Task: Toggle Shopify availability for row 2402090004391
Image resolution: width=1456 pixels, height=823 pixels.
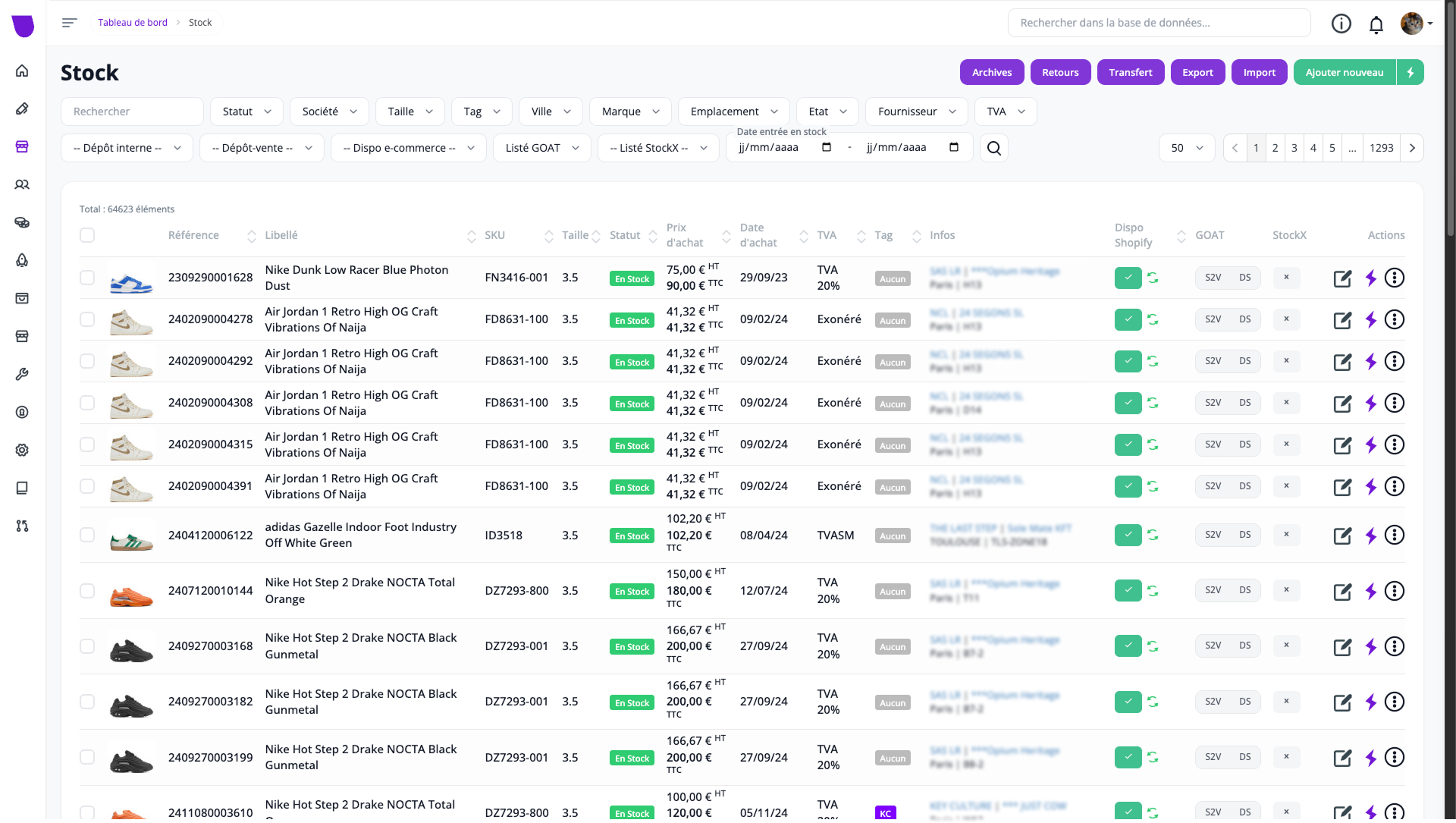Action: click(1128, 486)
